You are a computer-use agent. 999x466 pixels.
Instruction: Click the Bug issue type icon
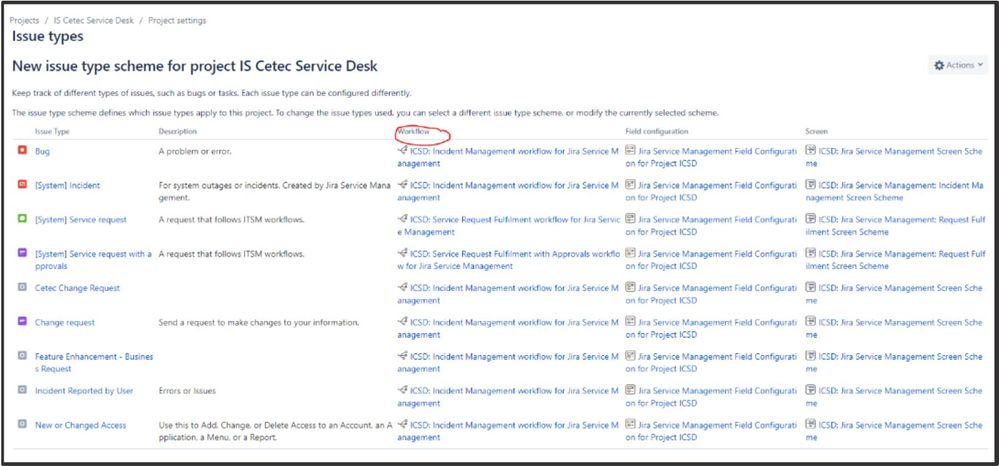pyautogui.click(x=22, y=151)
